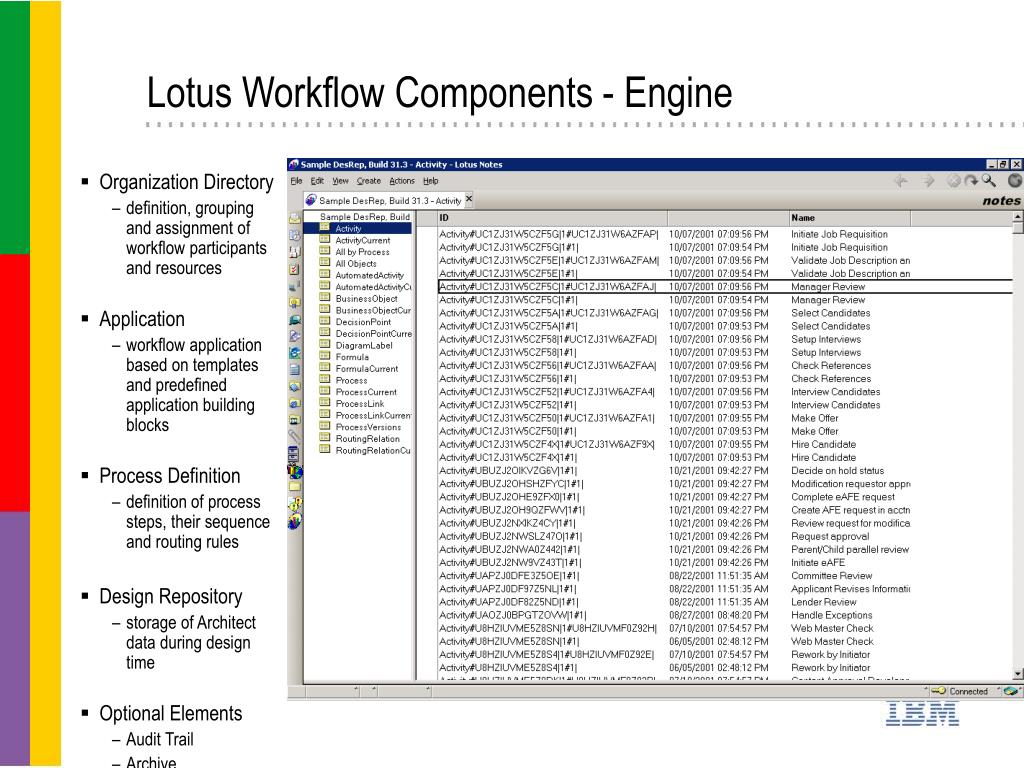Image resolution: width=1024 pixels, height=768 pixels.
Task: Click the location icon in status bar
Action: pyautogui.click(x=1012, y=691)
